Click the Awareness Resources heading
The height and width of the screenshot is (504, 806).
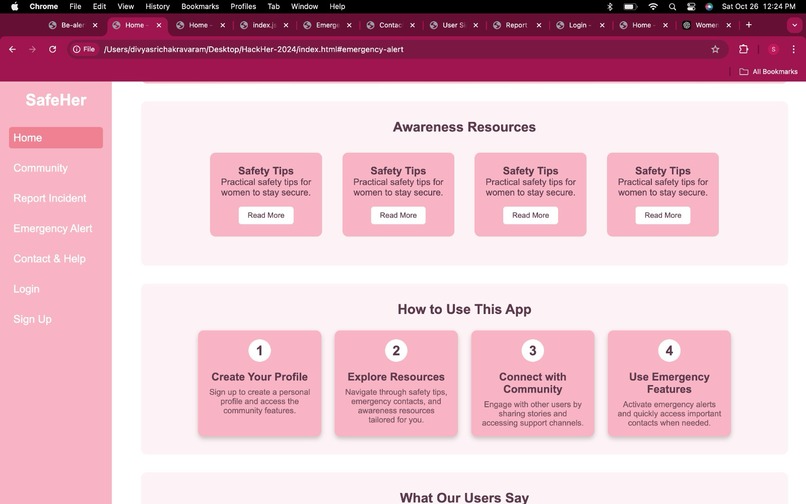[x=464, y=127]
